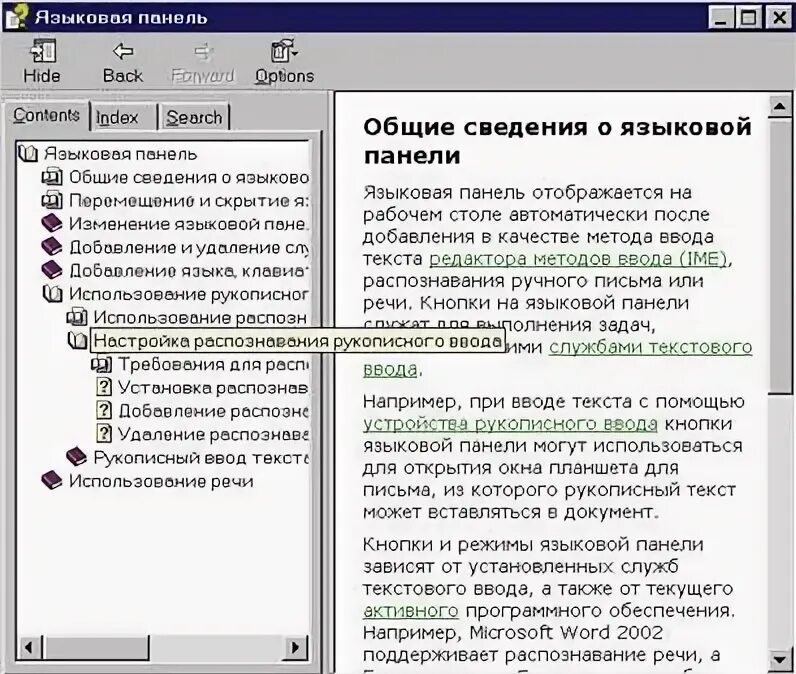Collapse open book 'Использование рукописног'
This screenshot has height=674, width=796.
[53, 293]
